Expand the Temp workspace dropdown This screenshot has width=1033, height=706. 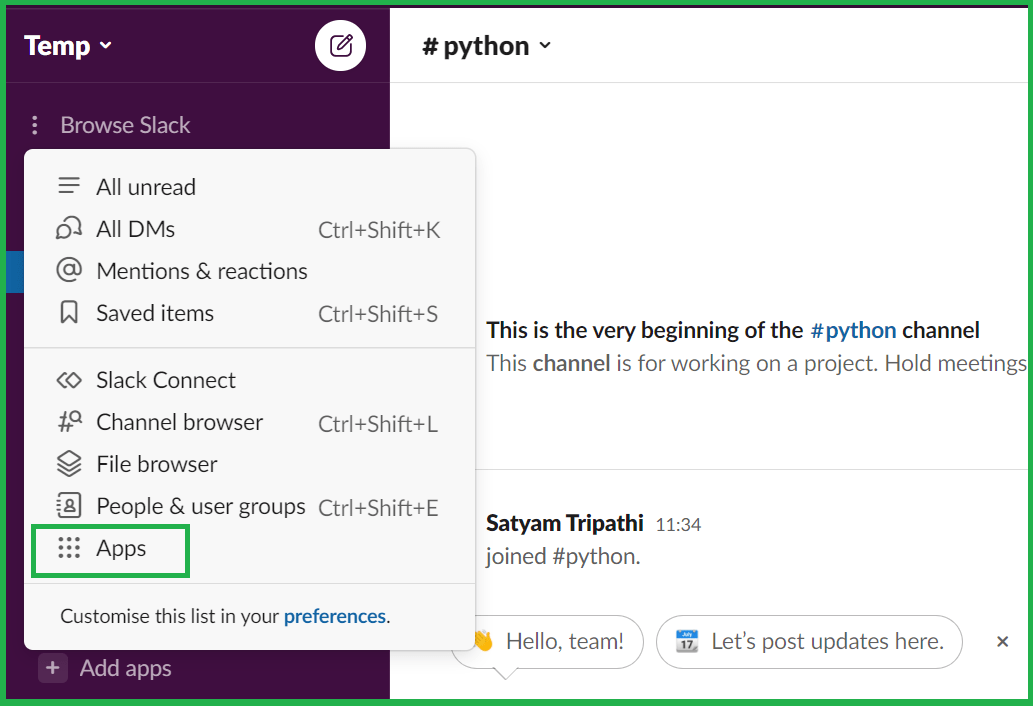click(68, 46)
